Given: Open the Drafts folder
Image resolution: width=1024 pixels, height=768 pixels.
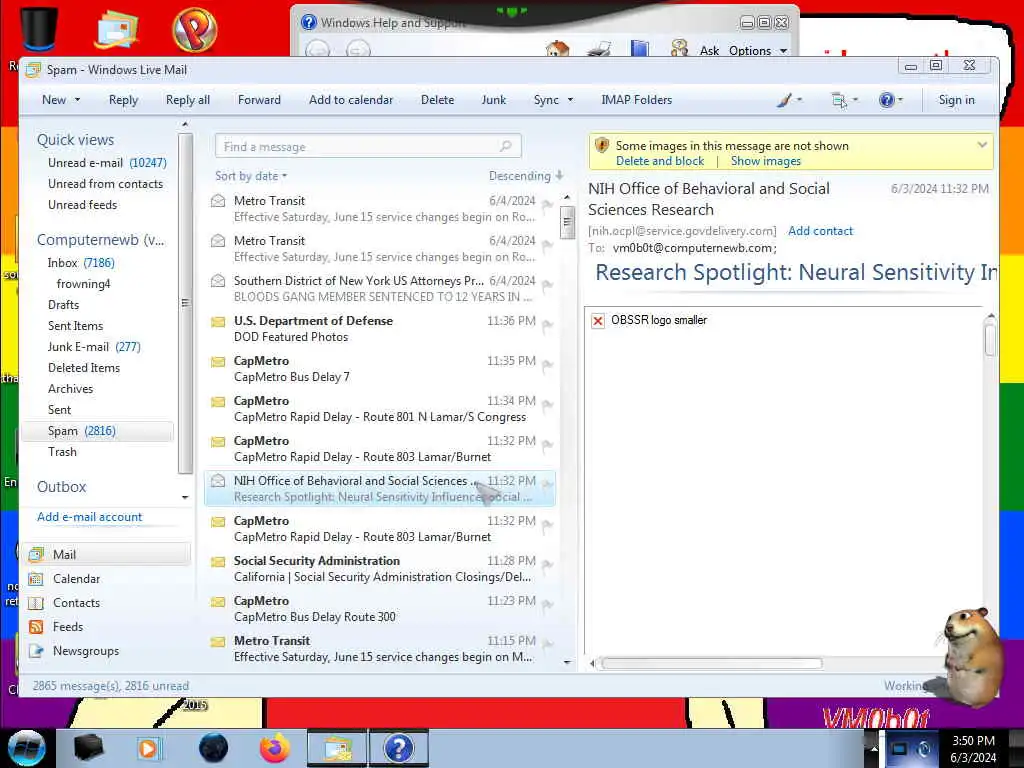Looking at the screenshot, I should [63, 304].
